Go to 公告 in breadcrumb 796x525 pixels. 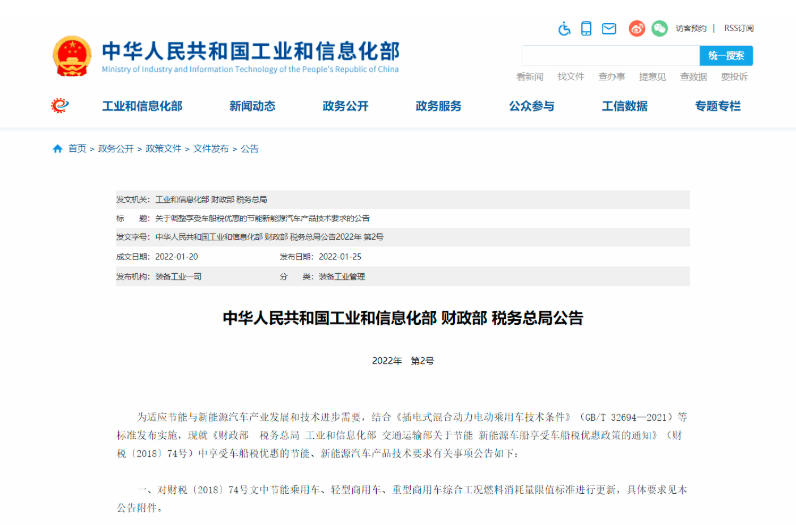click(x=250, y=149)
